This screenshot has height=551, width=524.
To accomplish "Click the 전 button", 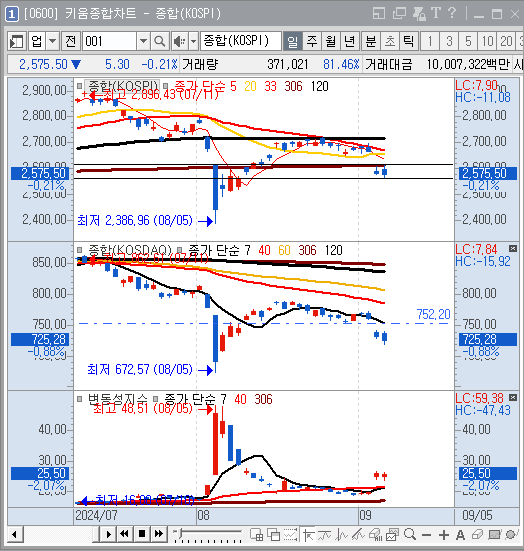I will coord(71,41).
